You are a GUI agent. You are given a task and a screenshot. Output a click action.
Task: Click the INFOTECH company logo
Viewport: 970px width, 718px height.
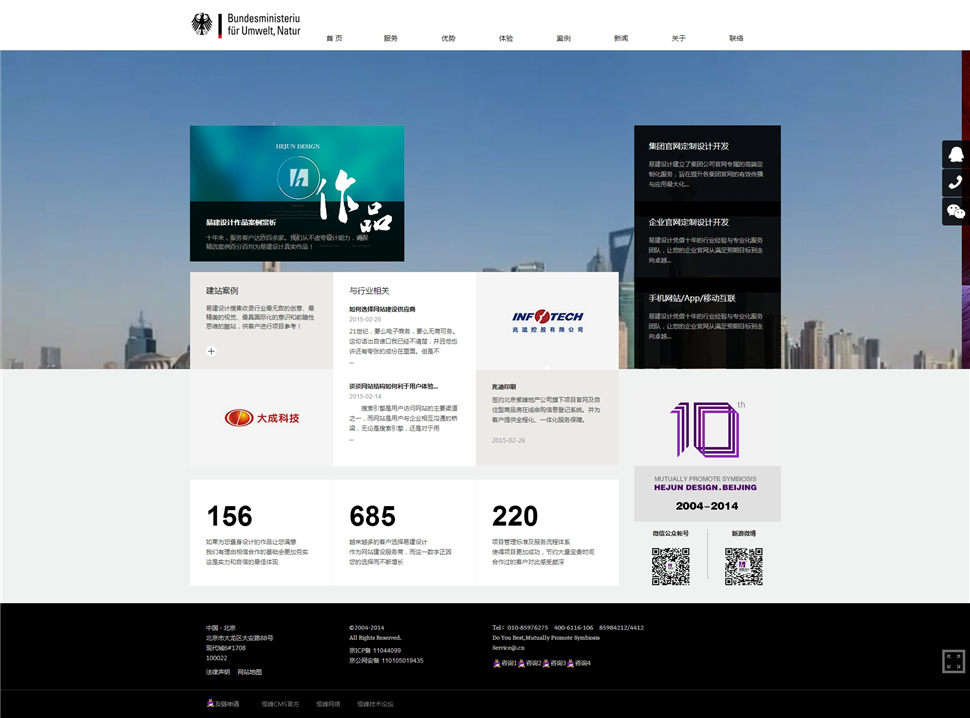(x=547, y=321)
